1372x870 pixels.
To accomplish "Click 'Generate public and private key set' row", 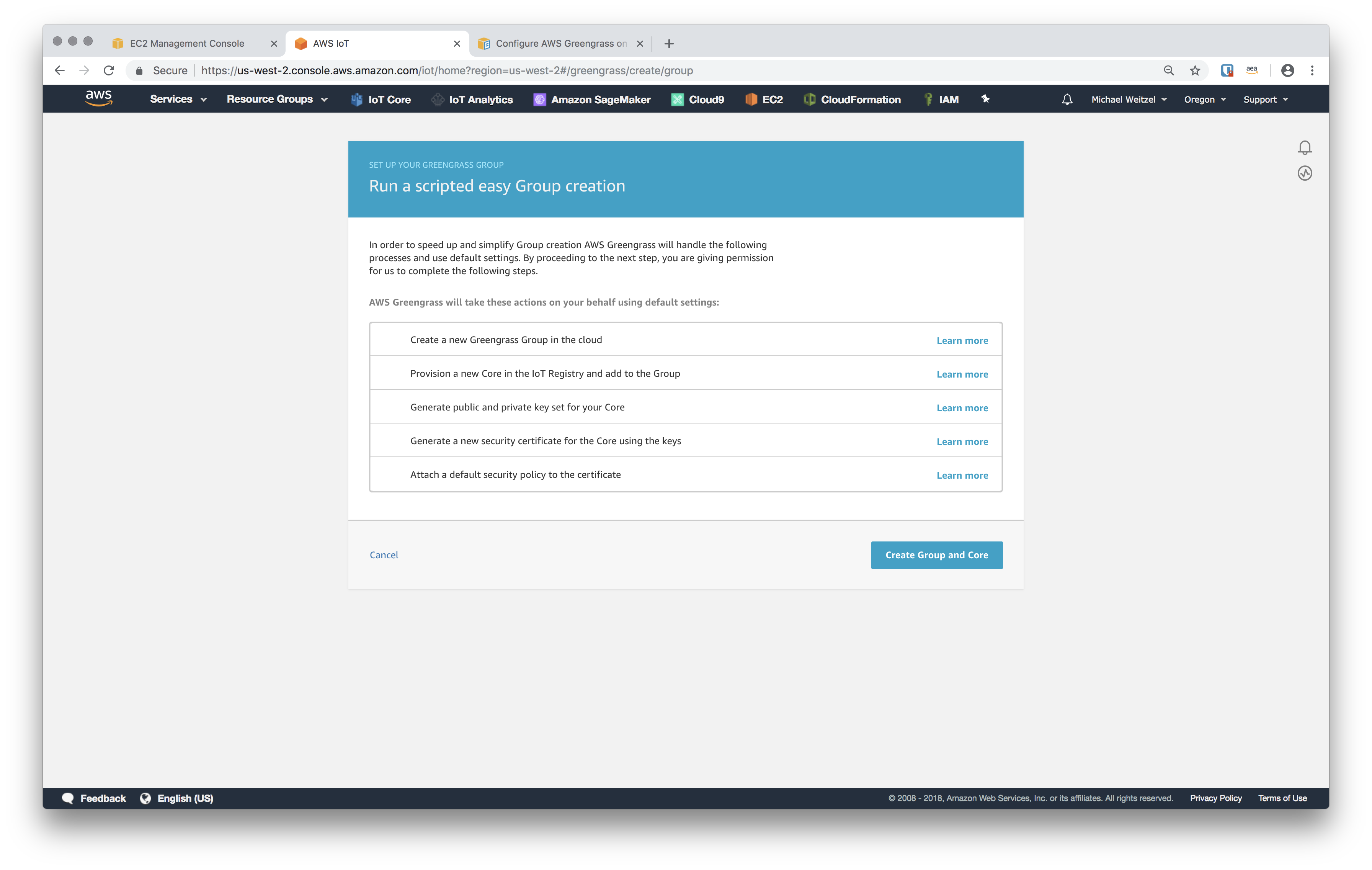I will click(x=686, y=407).
